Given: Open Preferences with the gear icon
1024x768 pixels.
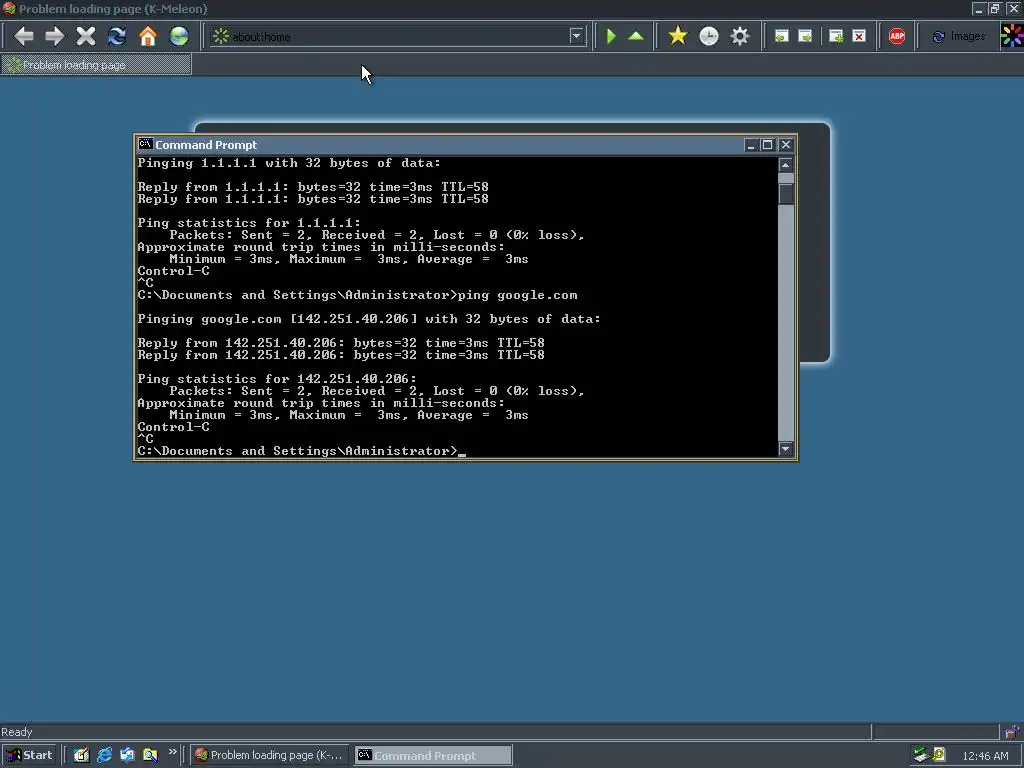Looking at the screenshot, I should [x=740, y=36].
